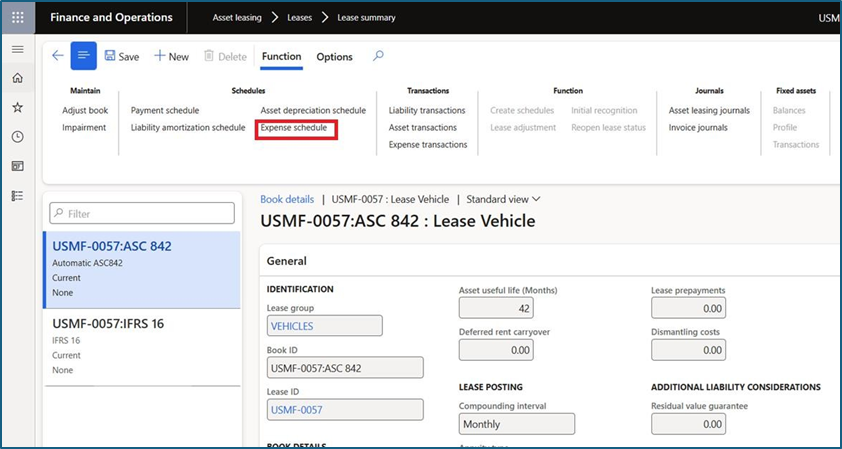Viewport: 842px width, 449px height.
Task: Open Workspaces icon in the sidebar
Action: click(x=17, y=166)
